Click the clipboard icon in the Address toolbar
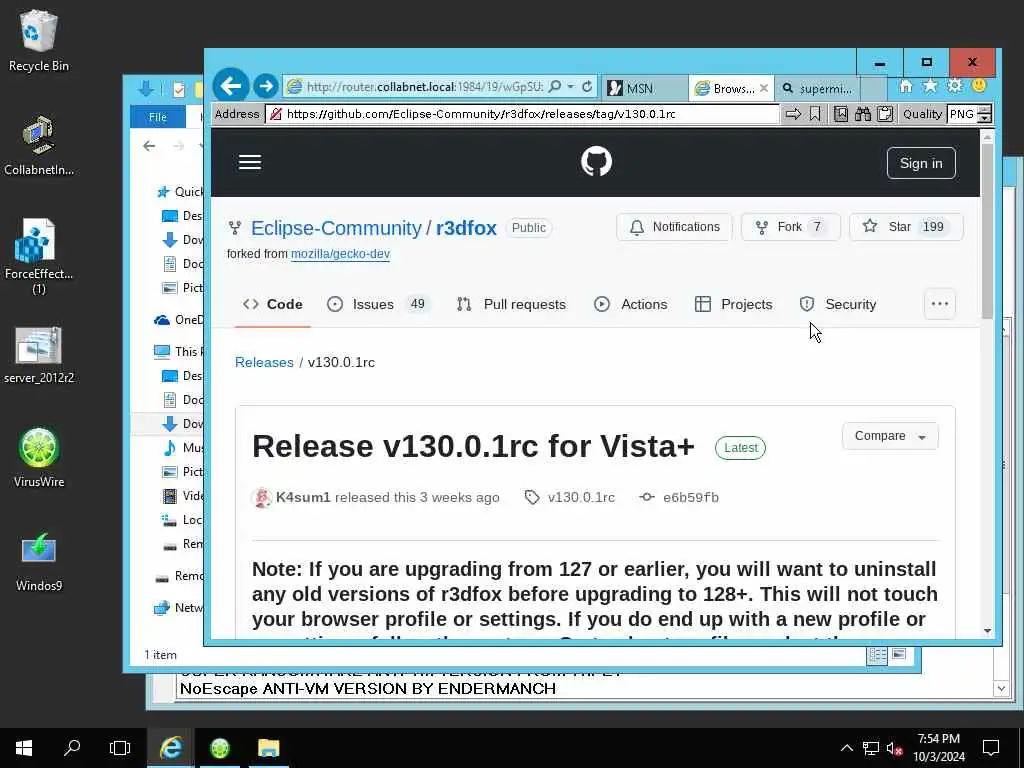The width and height of the screenshot is (1024, 768). pyautogui.click(x=885, y=114)
